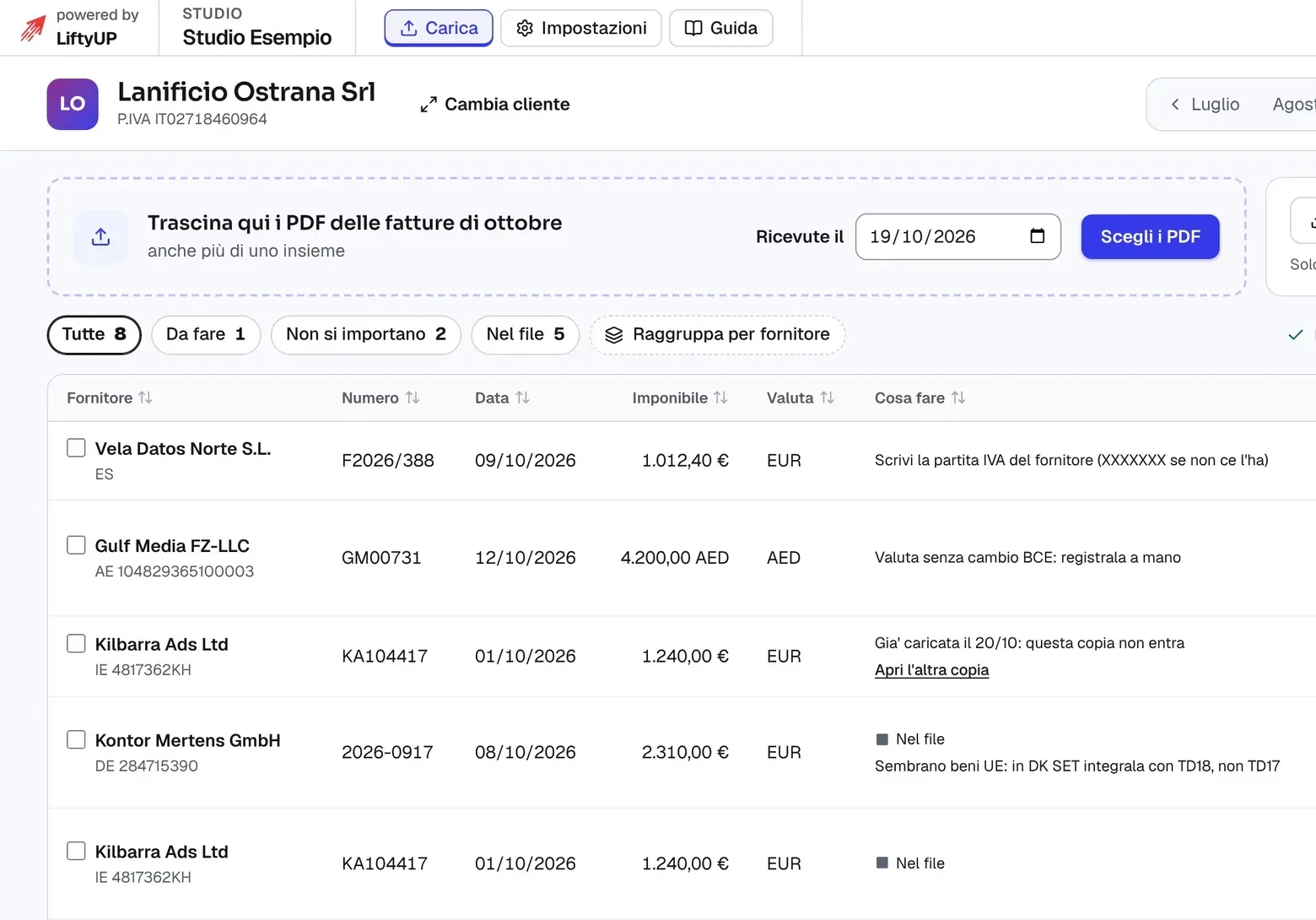Click the Agosto month label
The image size is (1316, 920).
coord(1294,105)
